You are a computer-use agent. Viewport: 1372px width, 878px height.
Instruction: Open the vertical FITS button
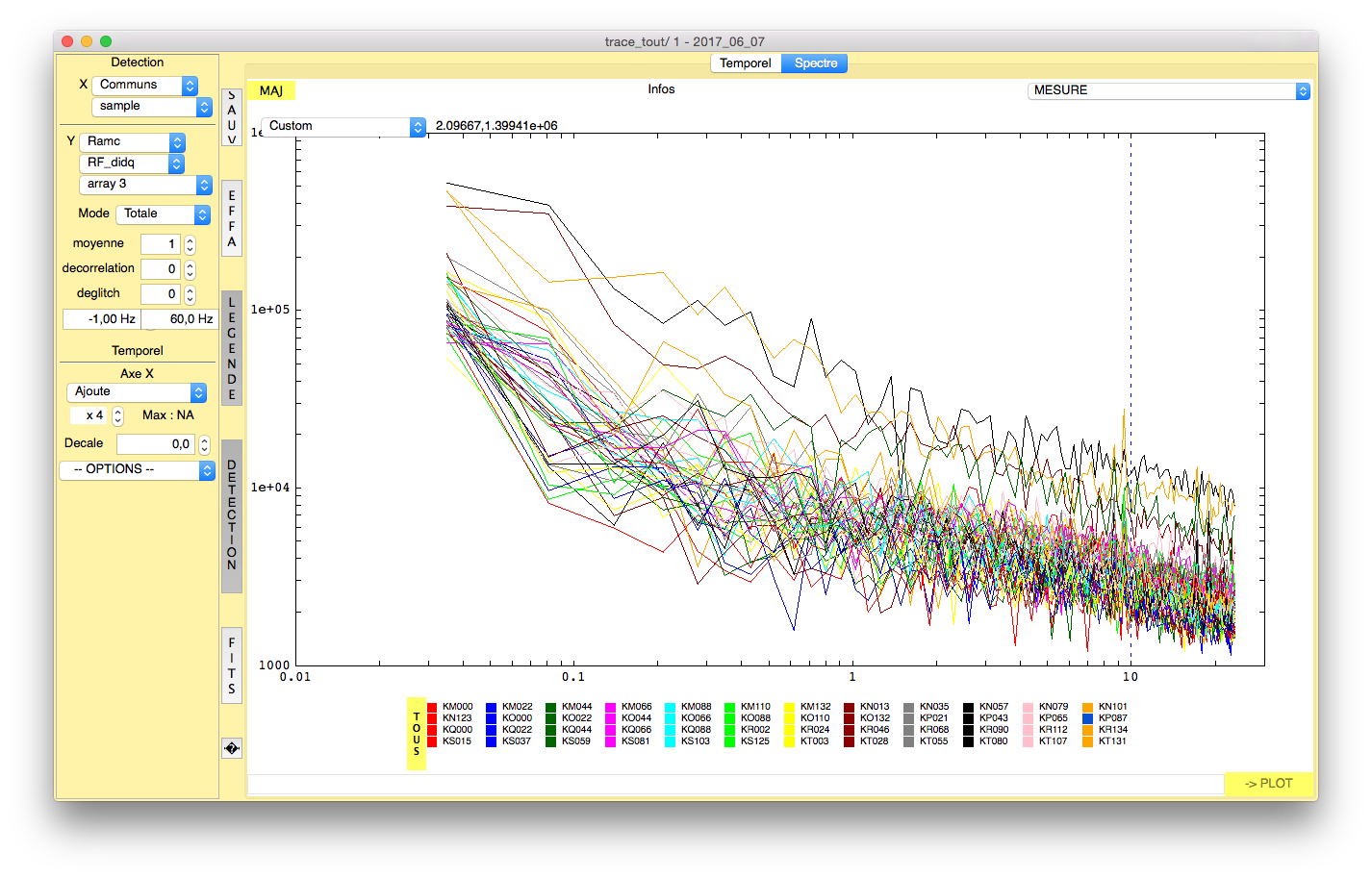click(231, 665)
